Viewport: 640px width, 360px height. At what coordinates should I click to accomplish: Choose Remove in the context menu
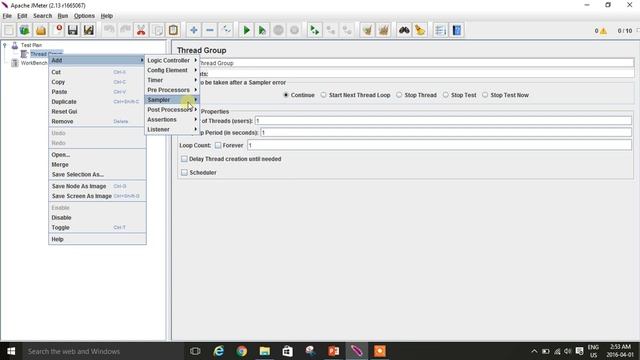[97, 122]
